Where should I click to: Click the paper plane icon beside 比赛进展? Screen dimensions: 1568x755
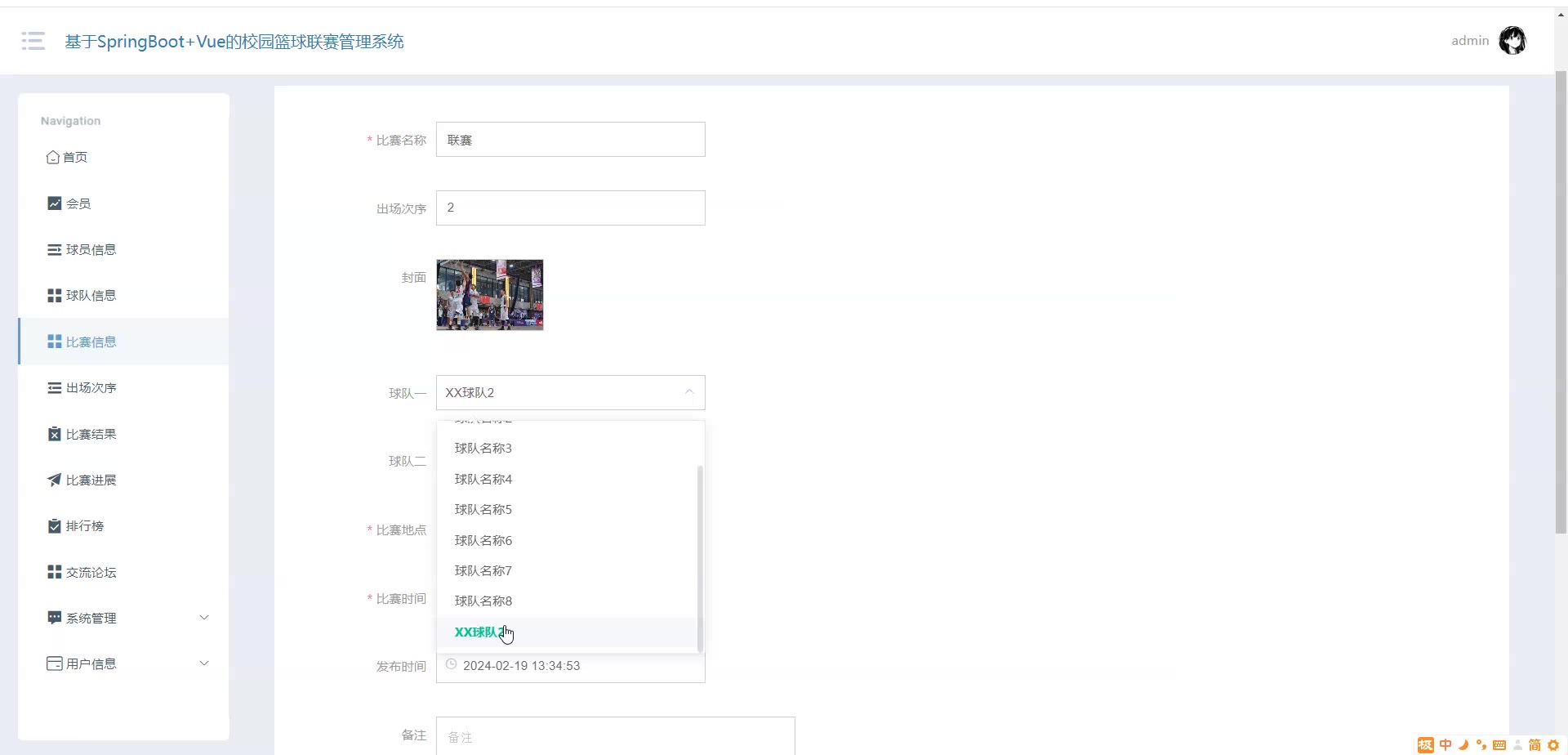point(54,480)
